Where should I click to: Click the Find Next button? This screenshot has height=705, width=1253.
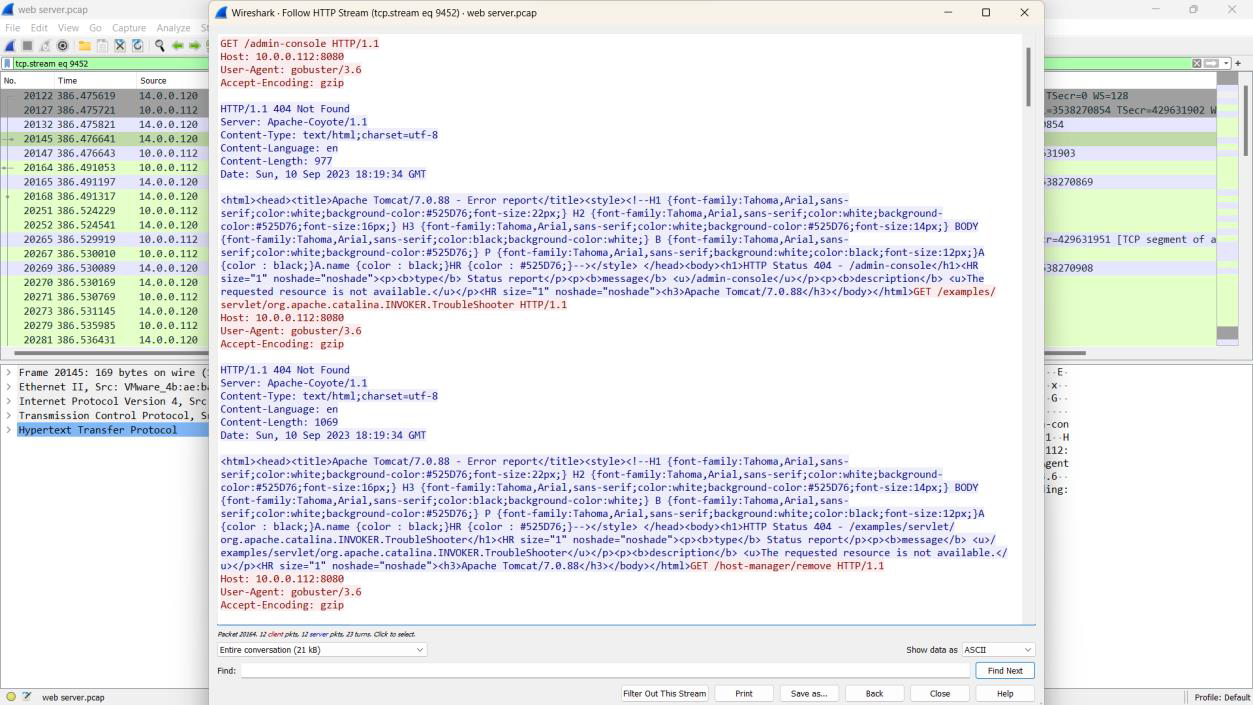tap(1004, 671)
